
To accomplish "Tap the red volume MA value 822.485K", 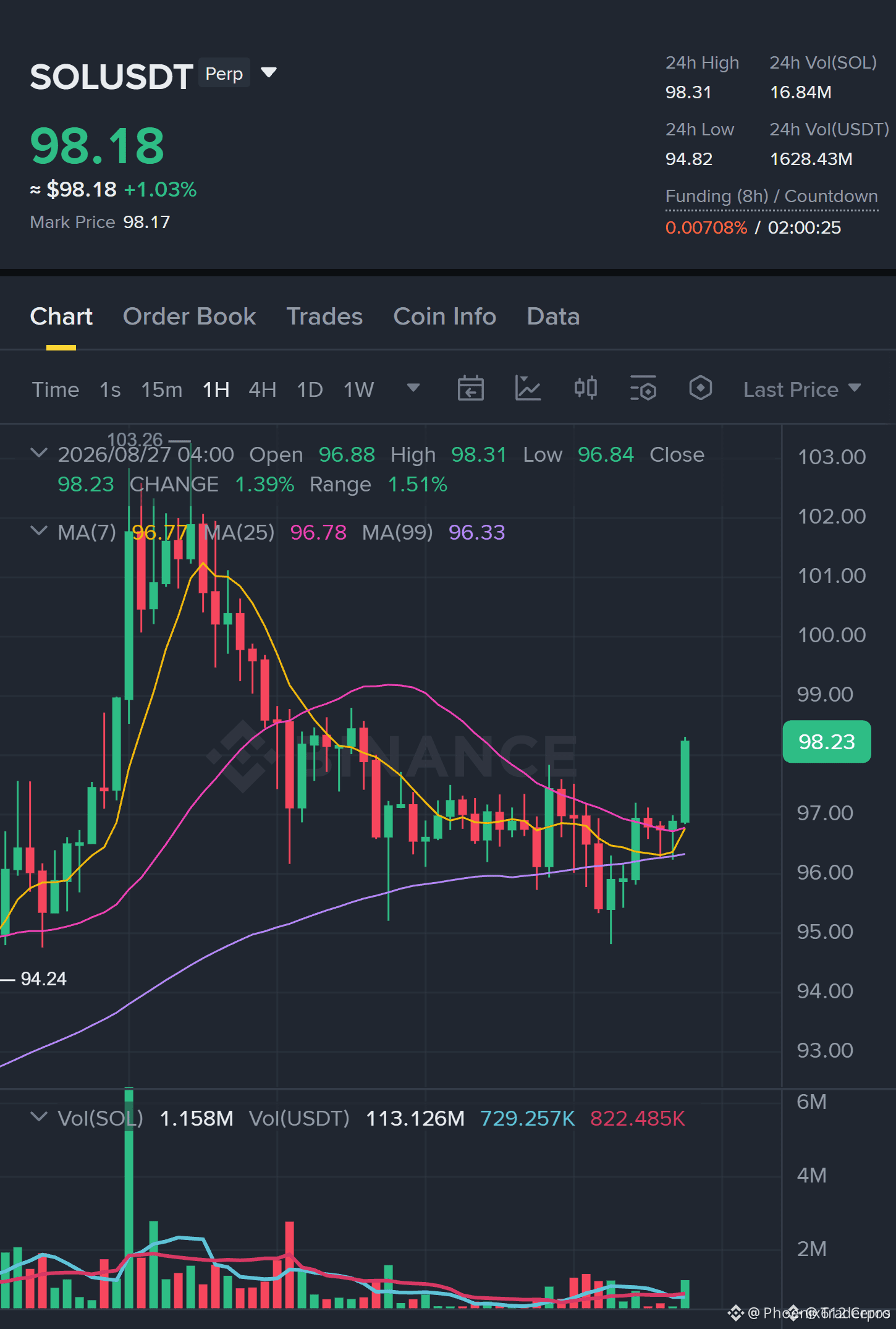I will [638, 1119].
